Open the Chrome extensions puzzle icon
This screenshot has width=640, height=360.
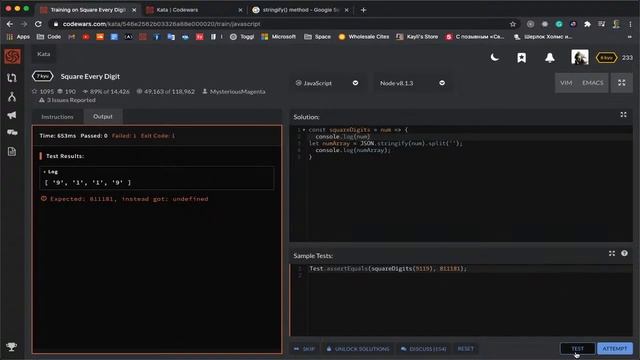(587, 24)
